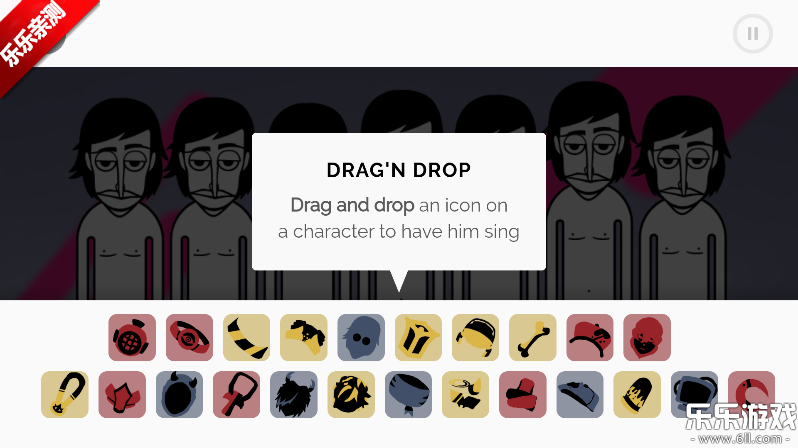Pick the red eye headband icon
798x448 pixels.
click(x=189, y=338)
